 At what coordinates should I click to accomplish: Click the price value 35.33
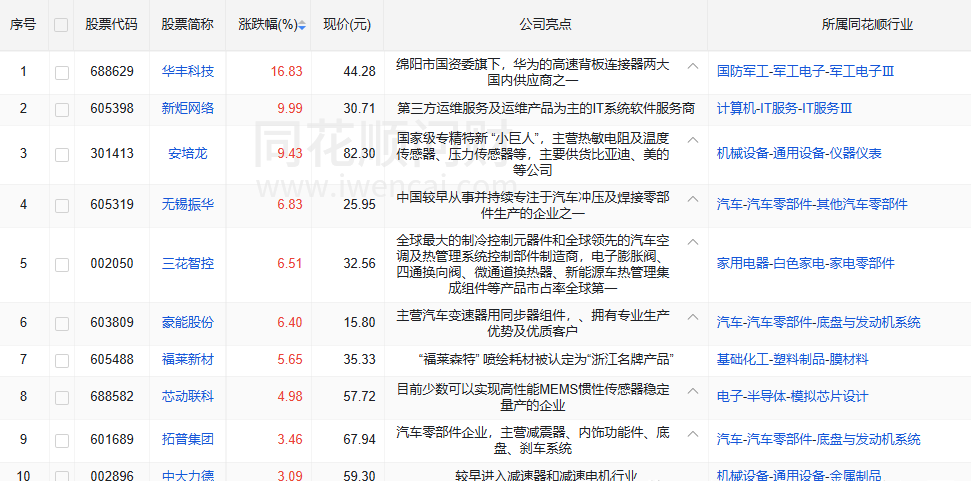(359, 360)
